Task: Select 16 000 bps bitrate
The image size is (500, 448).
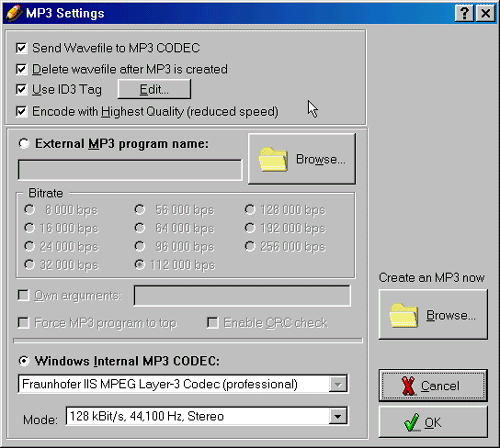Action: 29,228
